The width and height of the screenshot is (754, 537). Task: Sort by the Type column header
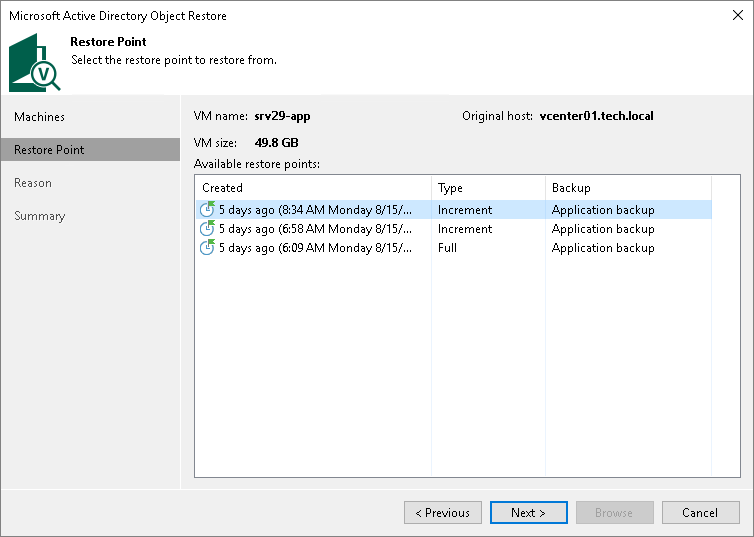[489, 187]
